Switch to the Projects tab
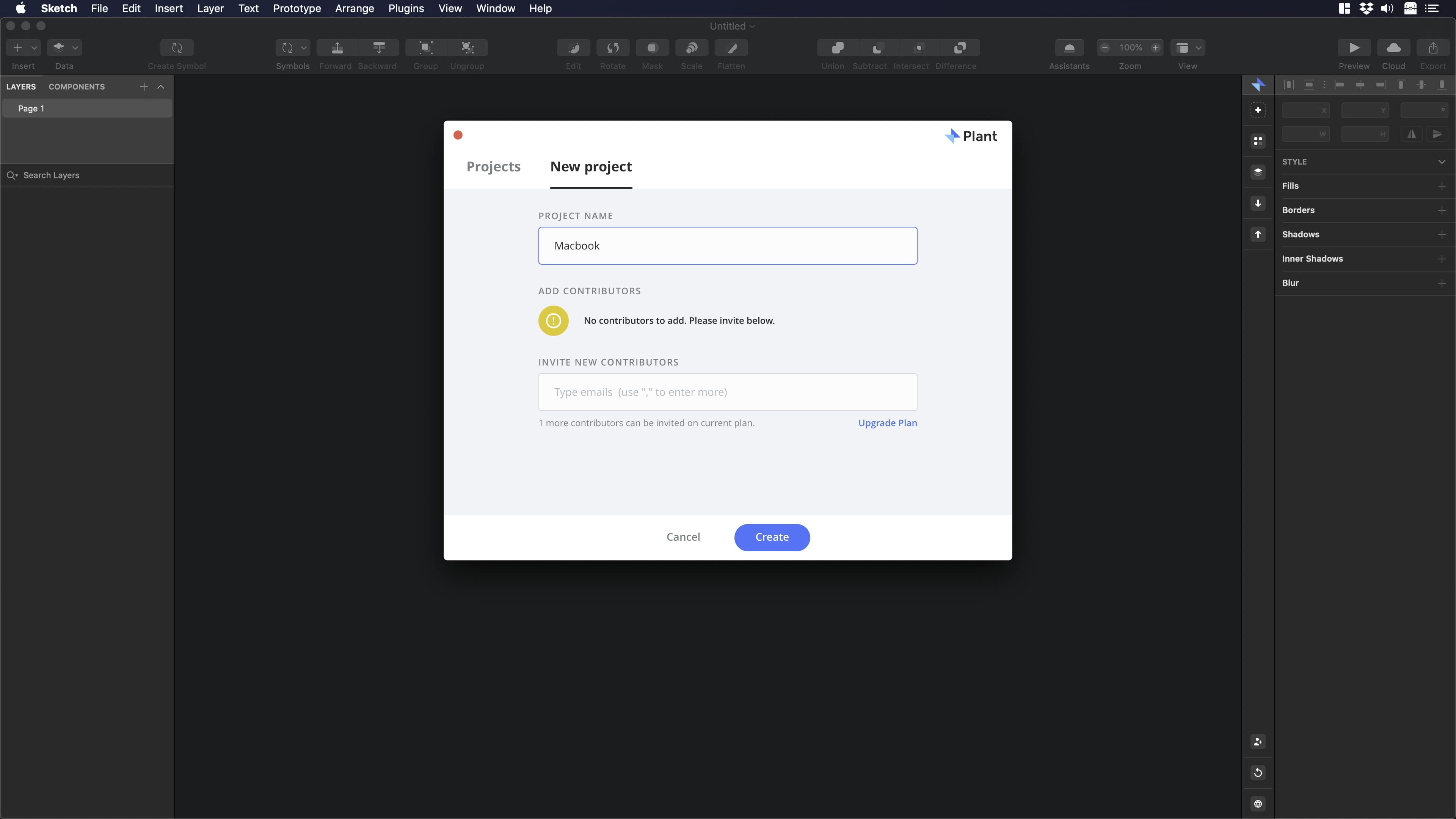 [493, 167]
